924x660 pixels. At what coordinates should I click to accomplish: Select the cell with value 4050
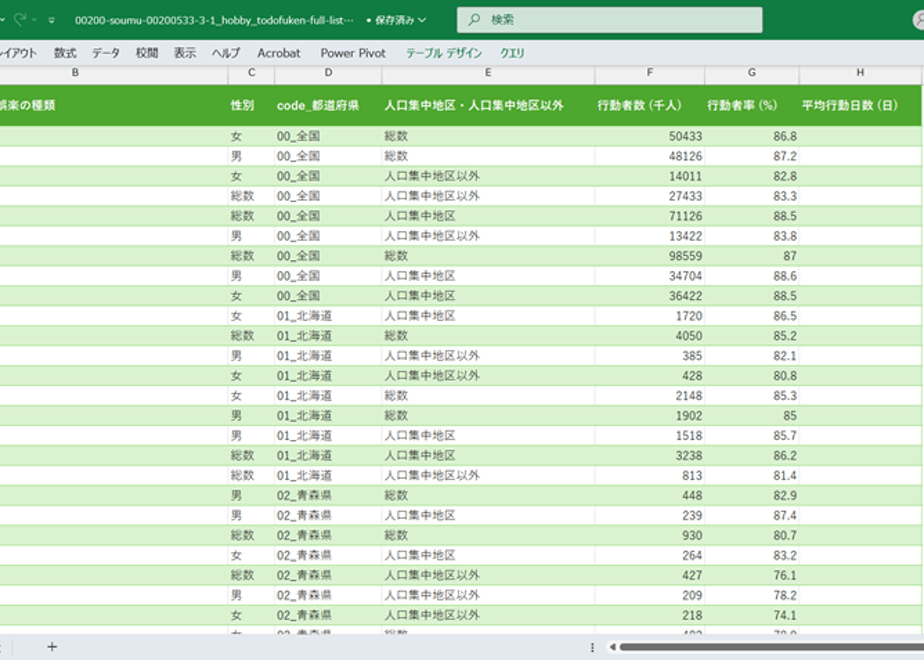pyautogui.click(x=649, y=336)
